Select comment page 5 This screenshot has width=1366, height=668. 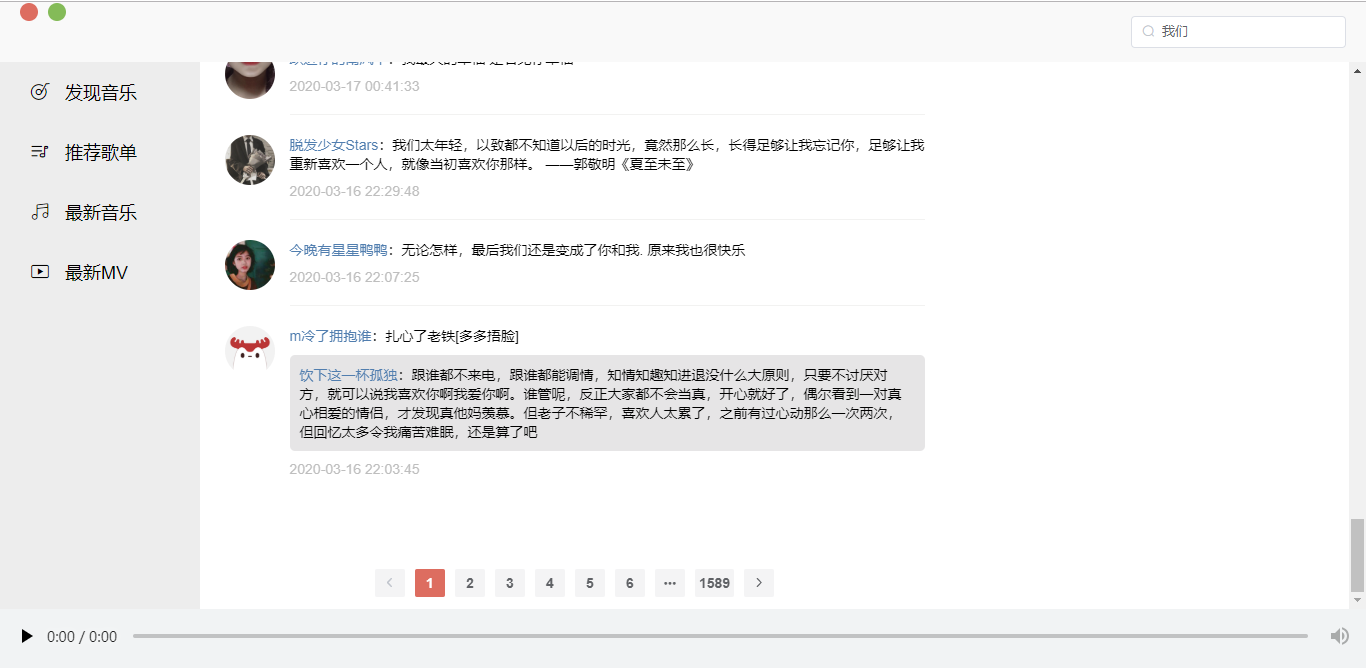coord(590,583)
